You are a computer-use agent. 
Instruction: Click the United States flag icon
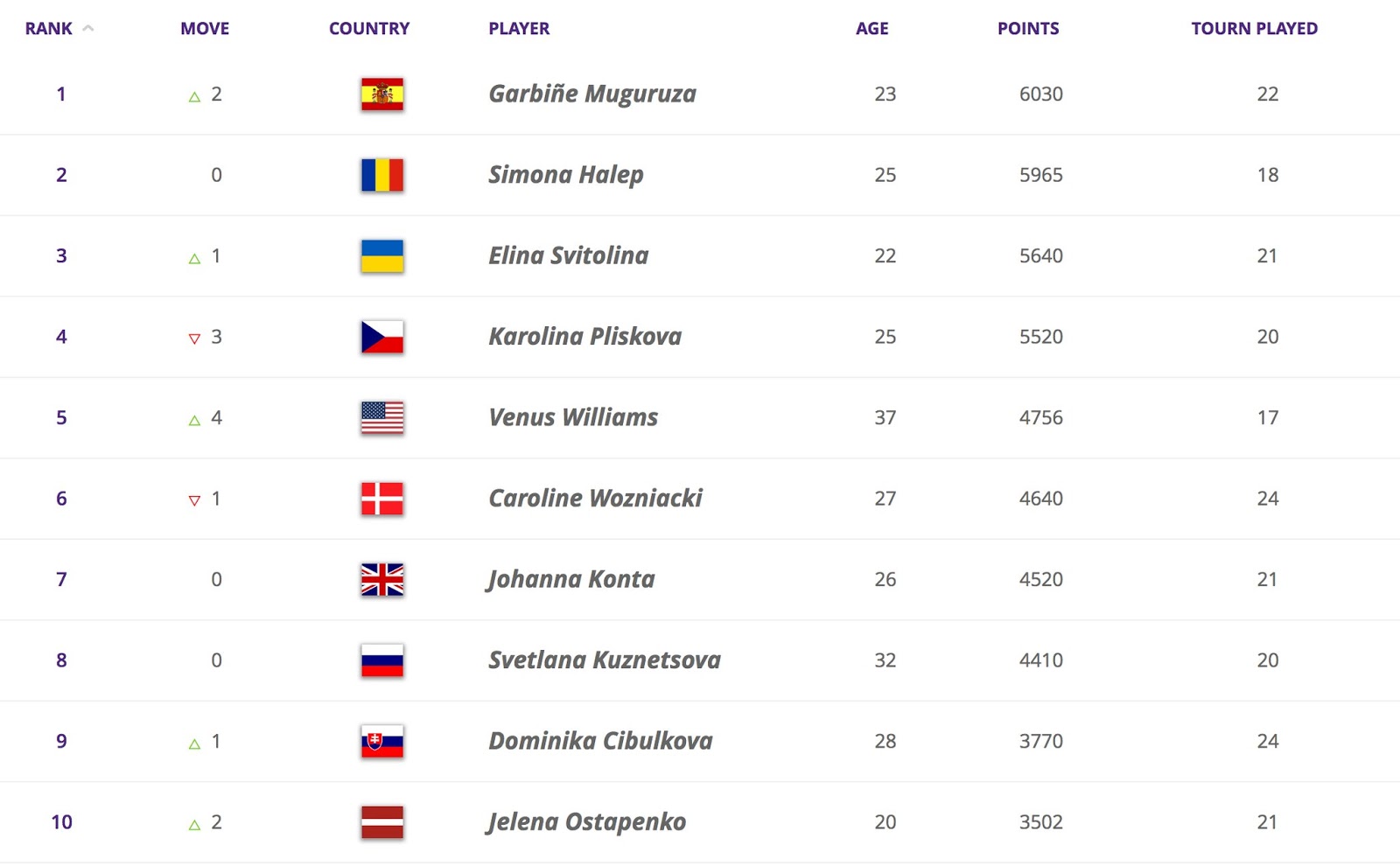point(382,418)
